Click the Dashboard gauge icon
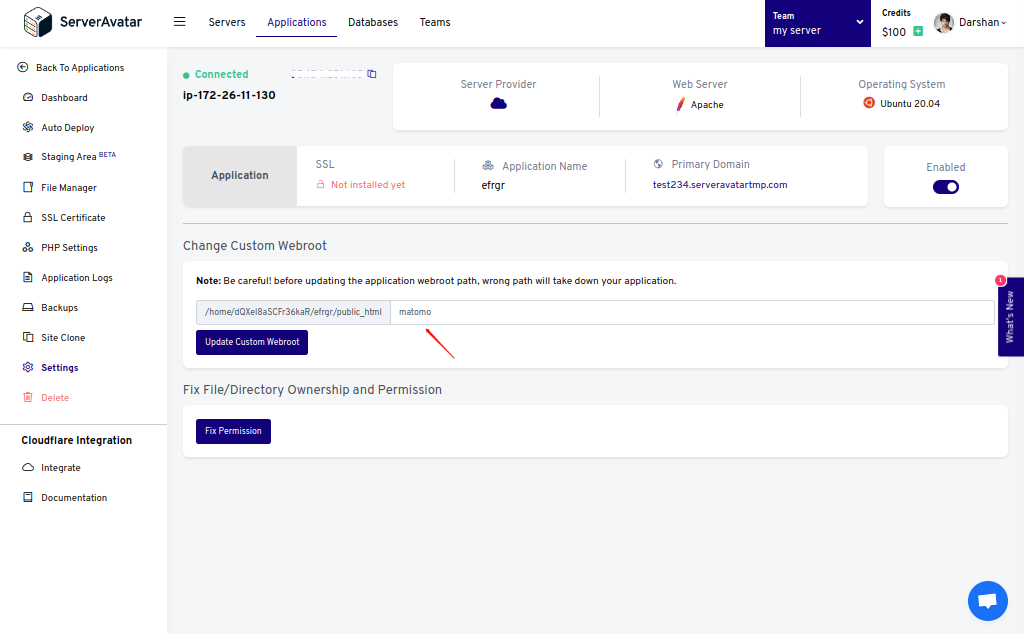 point(28,97)
